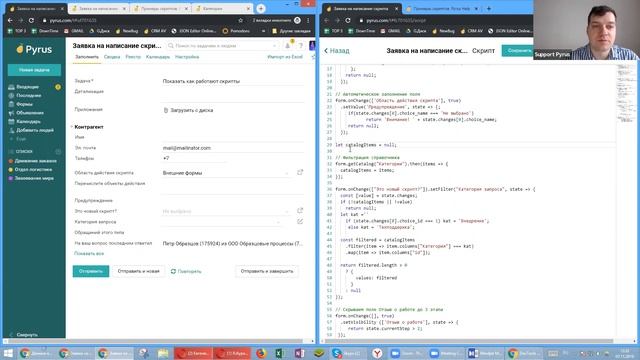Open the left browser three-dot menu

[308, 20]
